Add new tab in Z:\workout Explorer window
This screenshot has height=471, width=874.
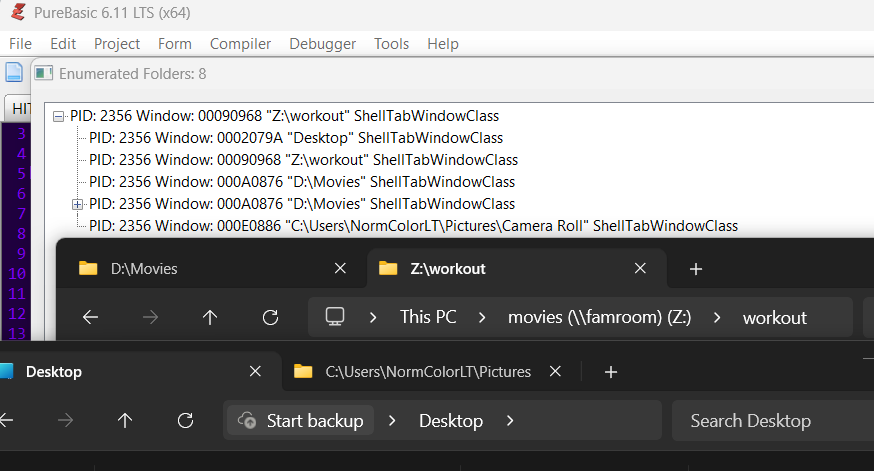pyautogui.click(x=695, y=269)
